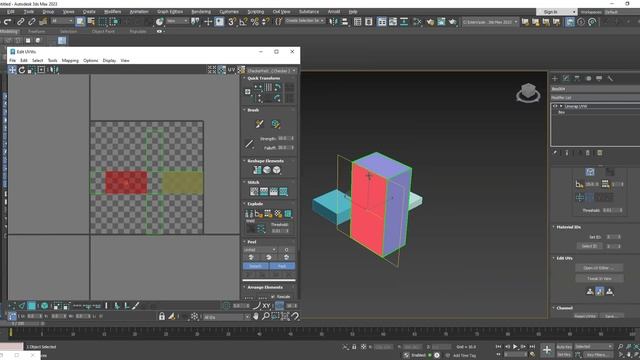The height and width of the screenshot is (360, 640).
Task: Click the Select Object tool in main toolbar
Action: pyautogui.click(x=80, y=21)
